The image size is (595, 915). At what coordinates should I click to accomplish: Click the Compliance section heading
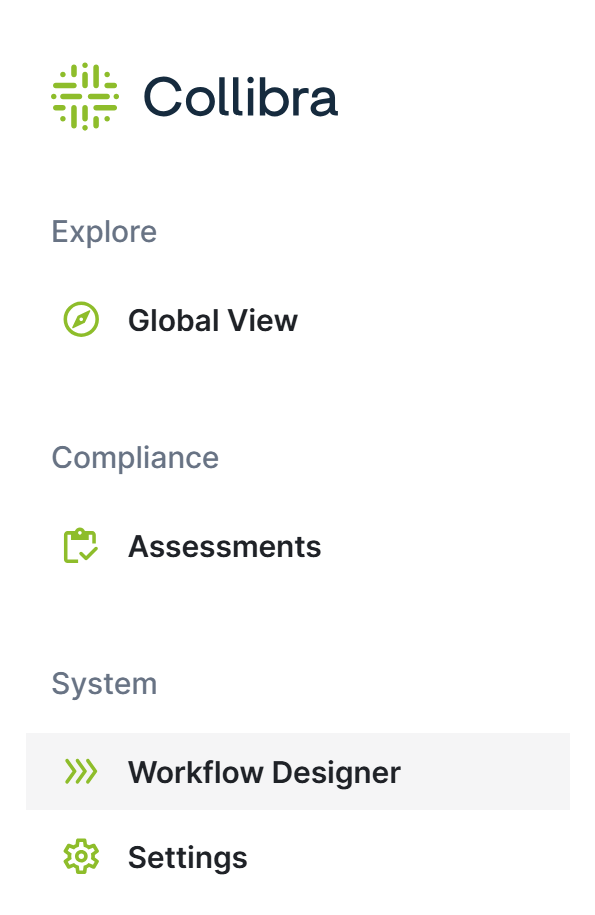tap(135, 458)
